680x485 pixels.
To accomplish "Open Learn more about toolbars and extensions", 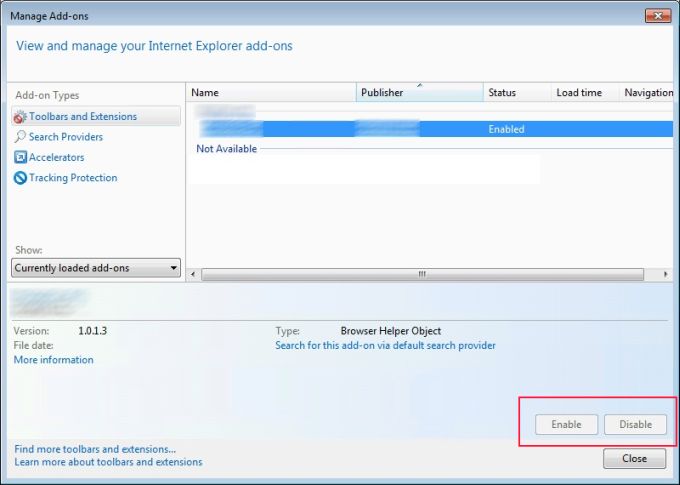I will pos(108,462).
